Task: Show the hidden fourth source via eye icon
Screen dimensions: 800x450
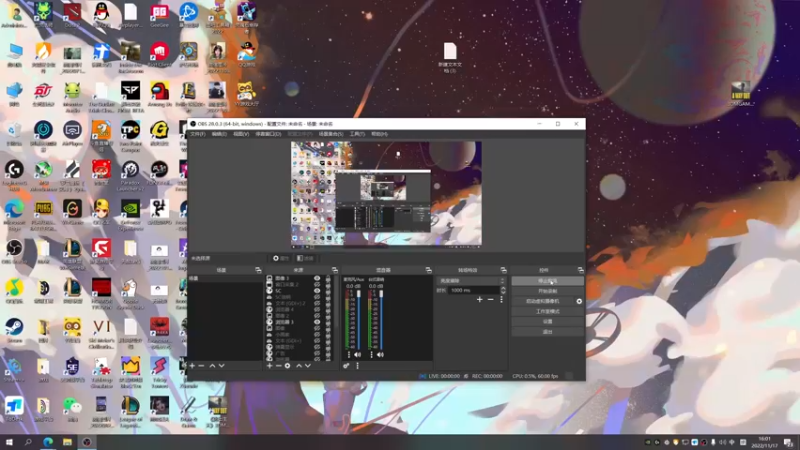Action: [317, 297]
